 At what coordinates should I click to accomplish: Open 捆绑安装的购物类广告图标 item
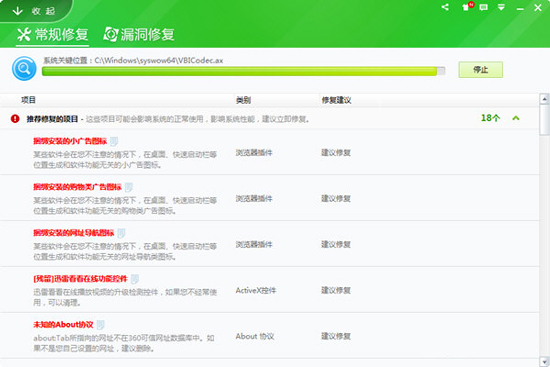click(x=77, y=187)
